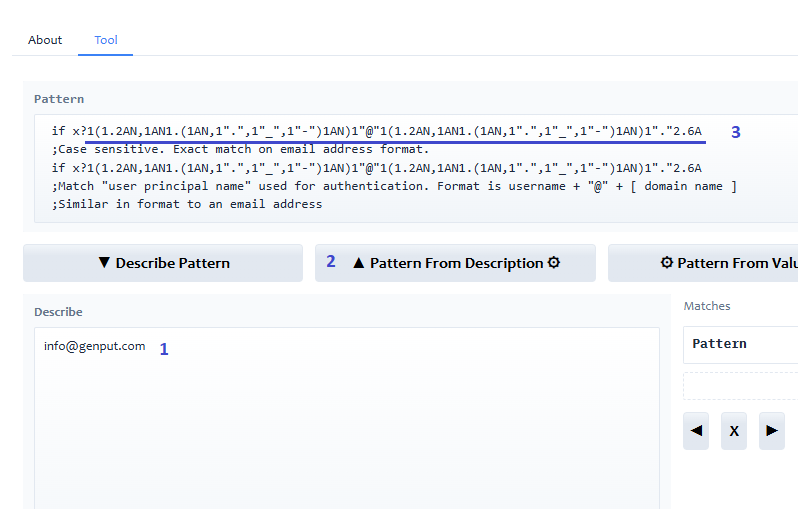Click the second 'if x?1' pattern line
Screen dimensions: 798x509
pos(377,167)
